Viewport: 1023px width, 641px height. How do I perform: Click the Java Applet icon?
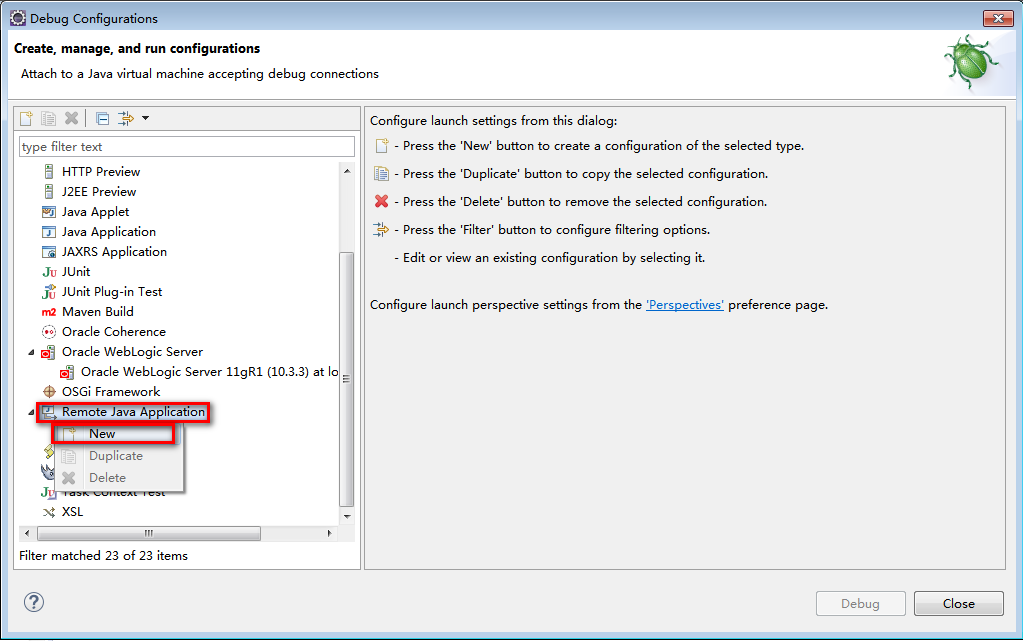pyautogui.click(x=49, y=212)
